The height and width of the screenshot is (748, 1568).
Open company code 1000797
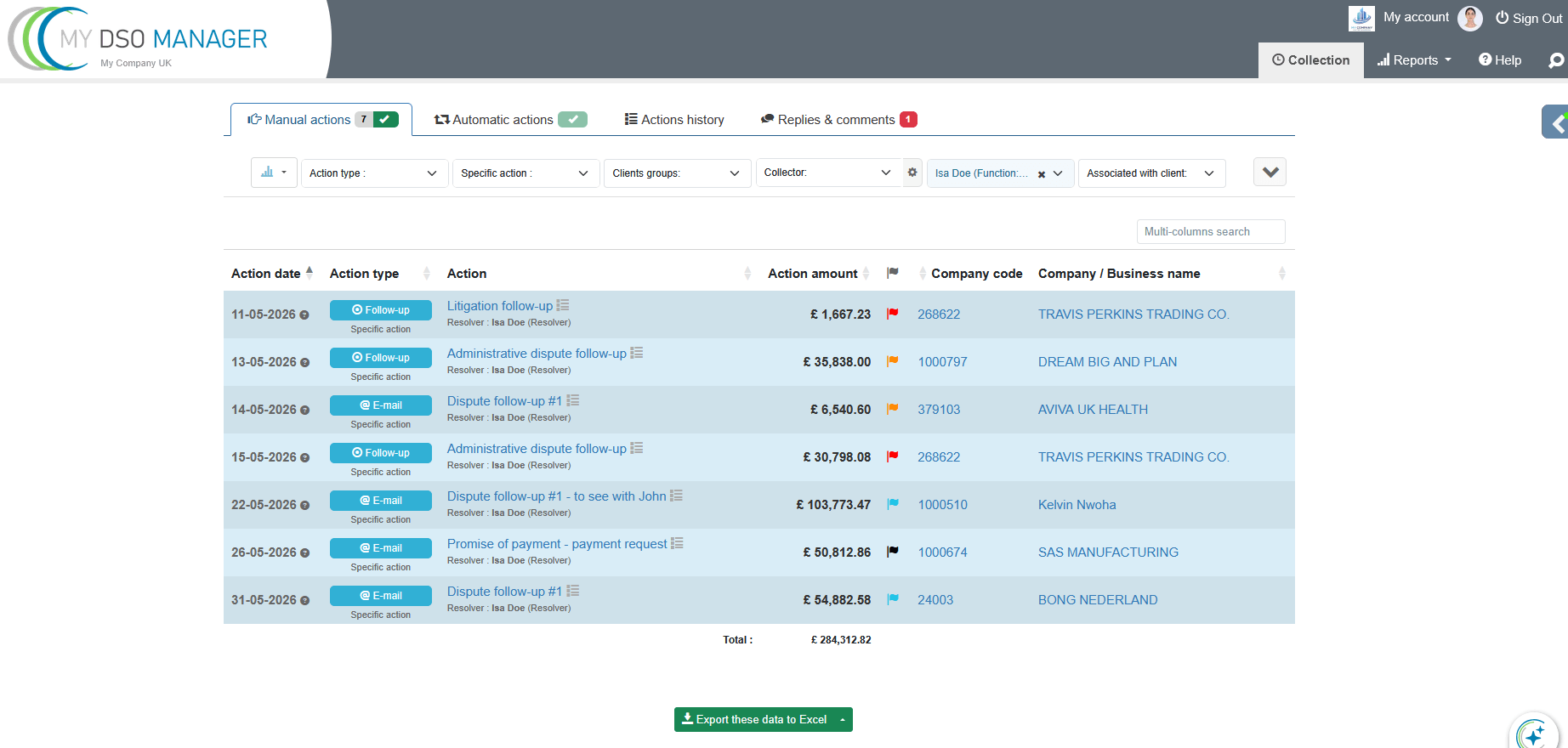click(x=942, y=362)
